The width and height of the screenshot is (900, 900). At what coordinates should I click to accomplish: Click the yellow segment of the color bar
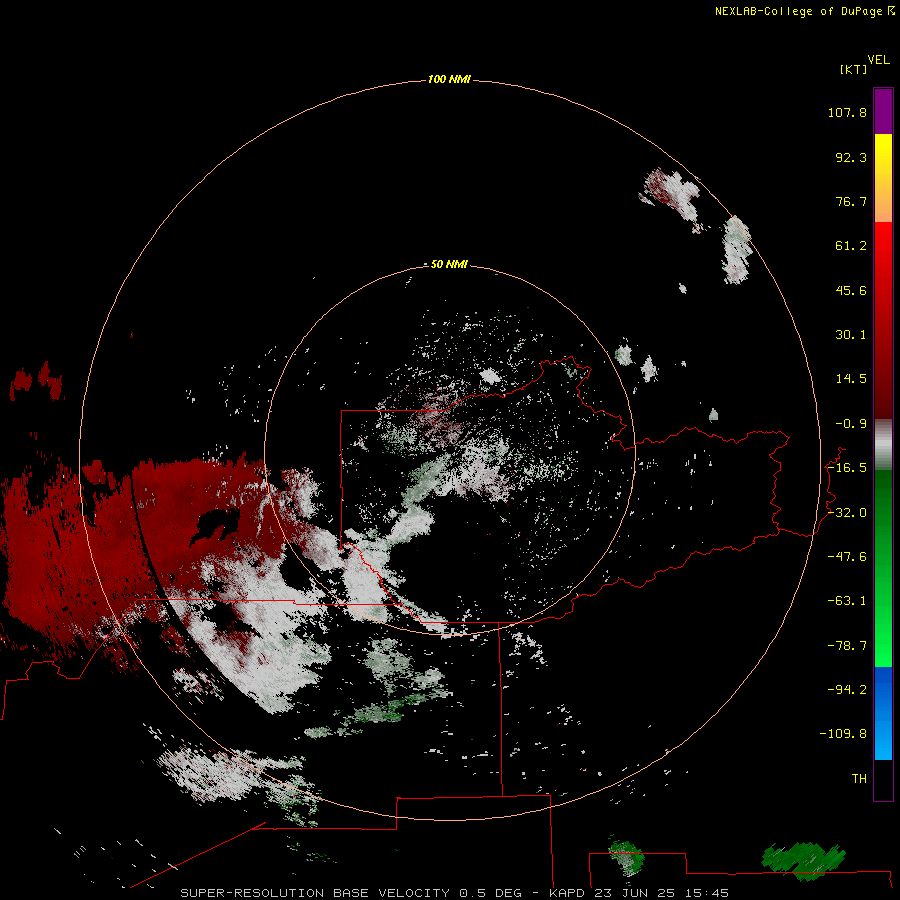(883, 156)
